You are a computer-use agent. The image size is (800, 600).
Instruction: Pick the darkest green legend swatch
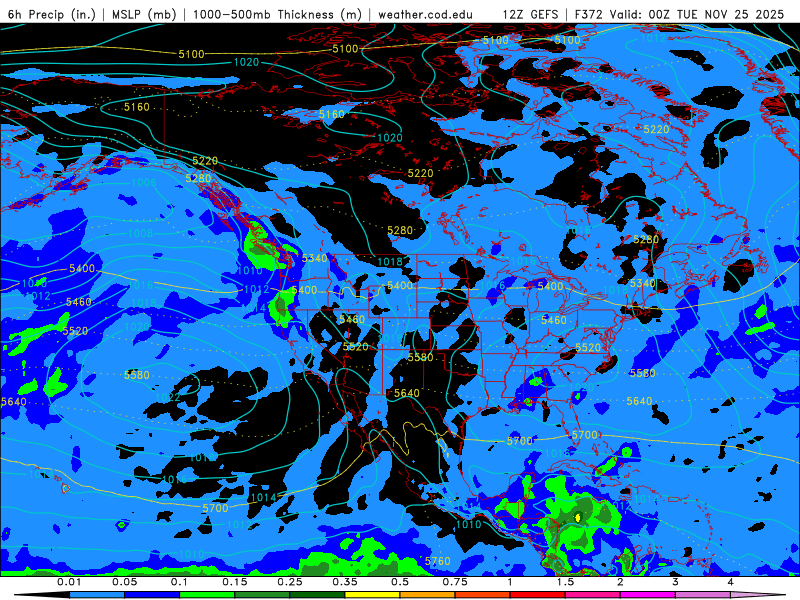[317, 595]
